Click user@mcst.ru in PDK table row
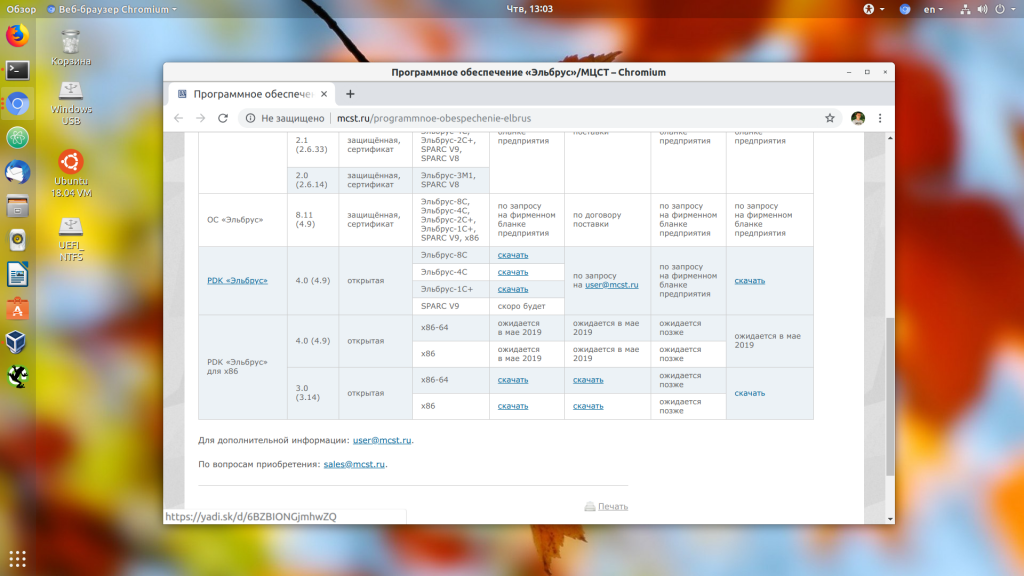 point(611,285)
